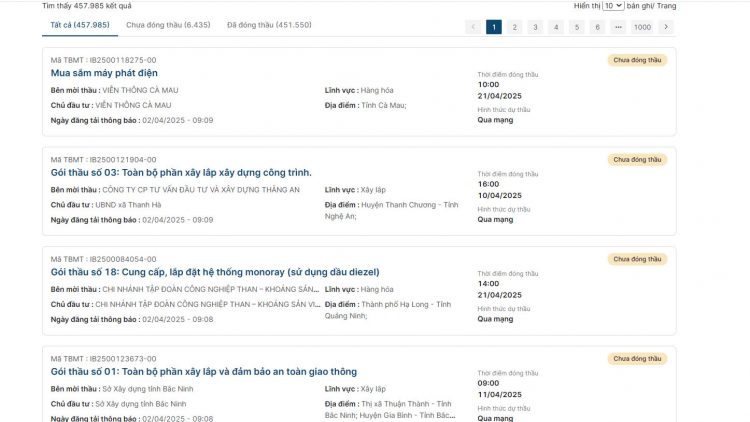Open 'Mua sắm máy phát điện' tender
750x422 pixels.
(104, 73)
